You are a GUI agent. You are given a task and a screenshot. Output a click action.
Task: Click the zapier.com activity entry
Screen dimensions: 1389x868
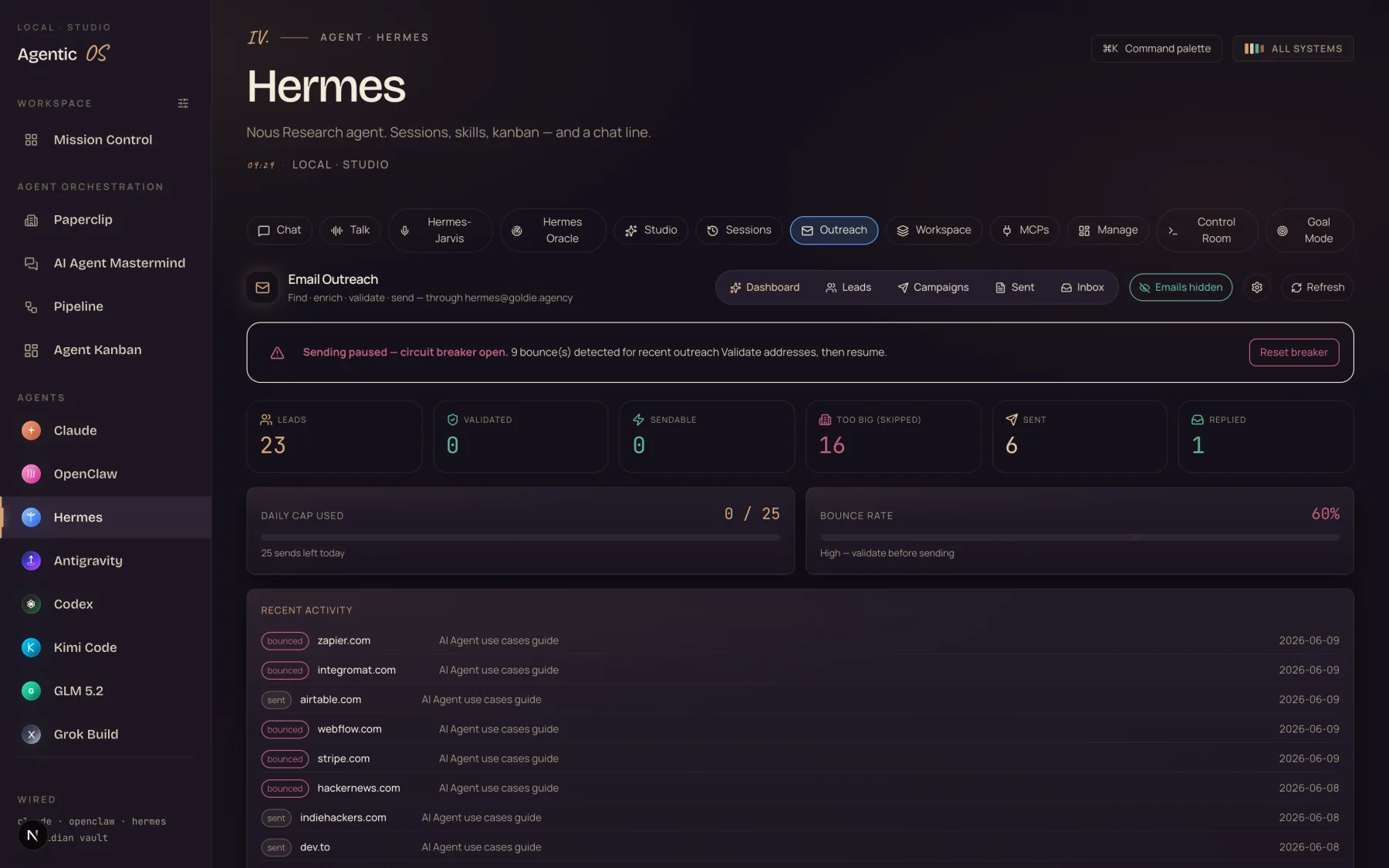pos(800,640)
